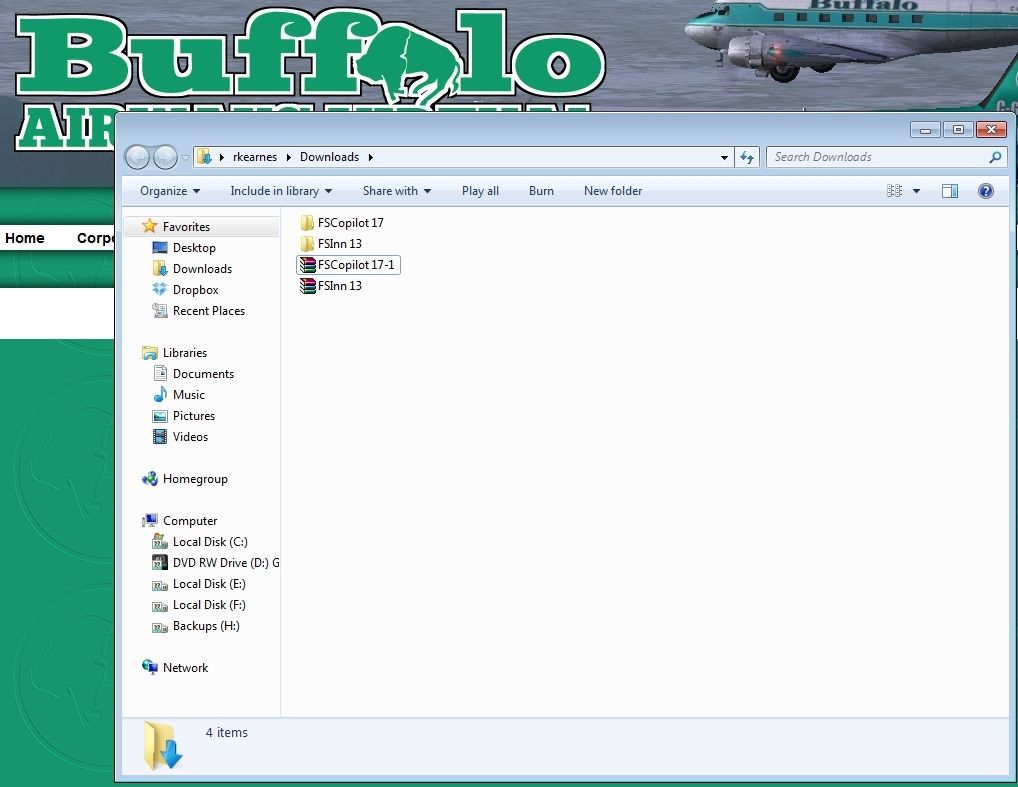Click the Refresh button beside address bar
The image size is (1018, 787).
[747, 157]
